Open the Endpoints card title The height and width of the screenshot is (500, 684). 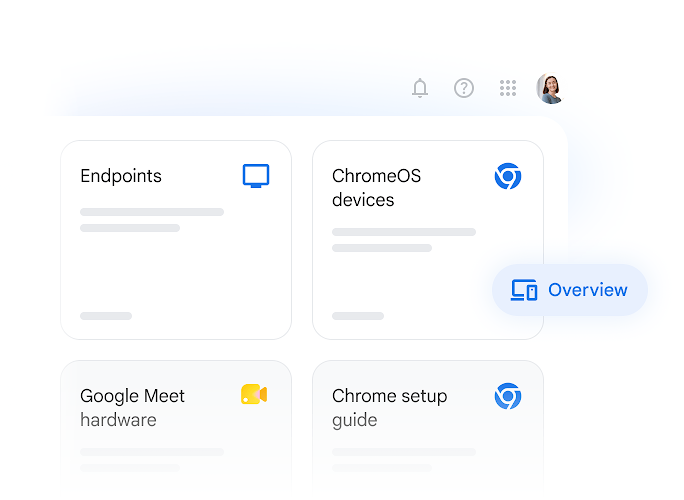coord(121,176)
